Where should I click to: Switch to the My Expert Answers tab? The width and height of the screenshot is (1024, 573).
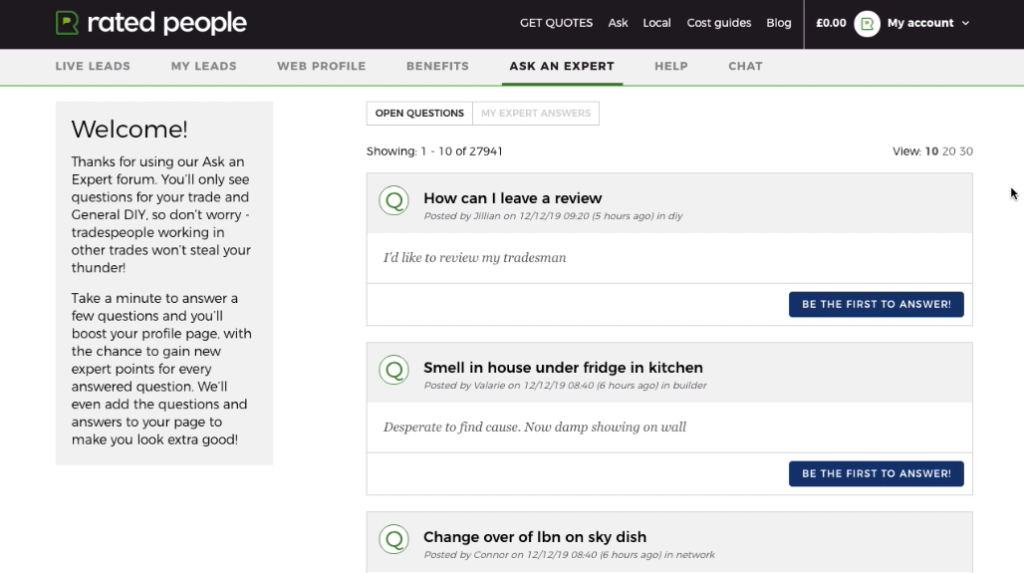[x=536, y=113]
